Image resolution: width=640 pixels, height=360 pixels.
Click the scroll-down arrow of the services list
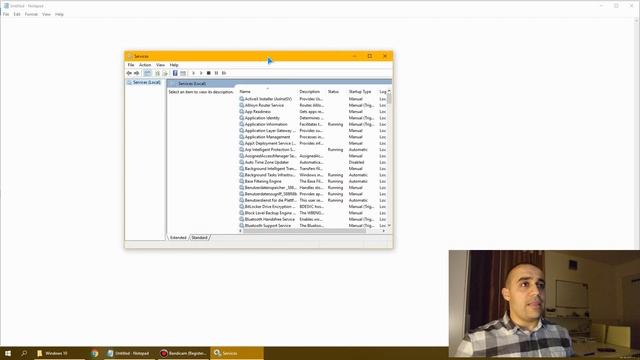(x=389, y=225)
